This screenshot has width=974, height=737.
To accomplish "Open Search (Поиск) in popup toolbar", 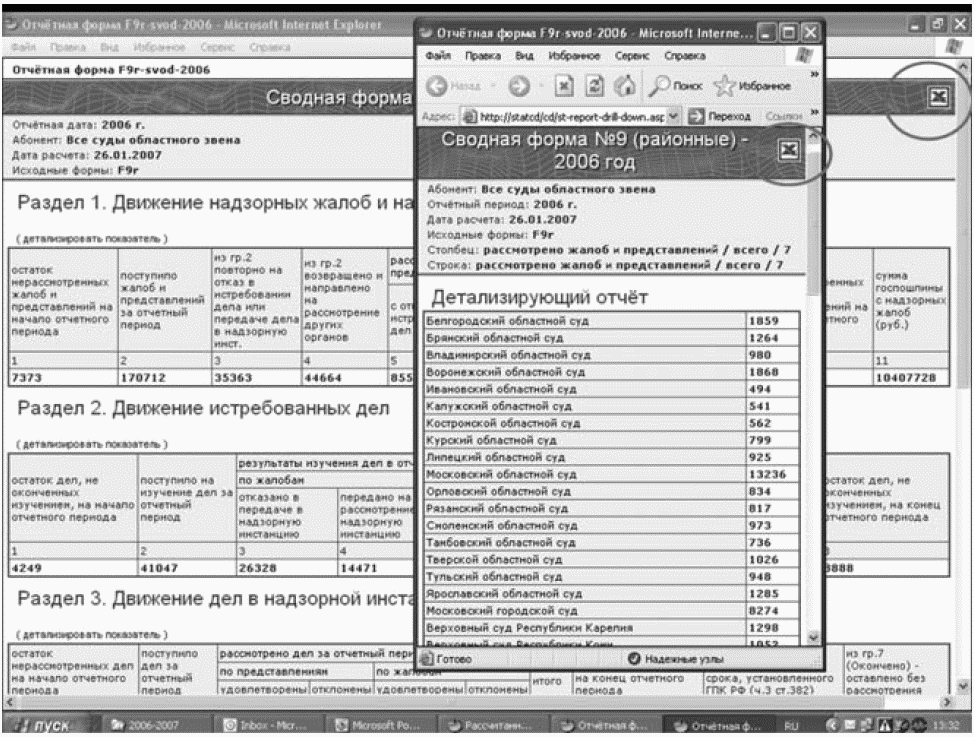I will coord(676,86).
